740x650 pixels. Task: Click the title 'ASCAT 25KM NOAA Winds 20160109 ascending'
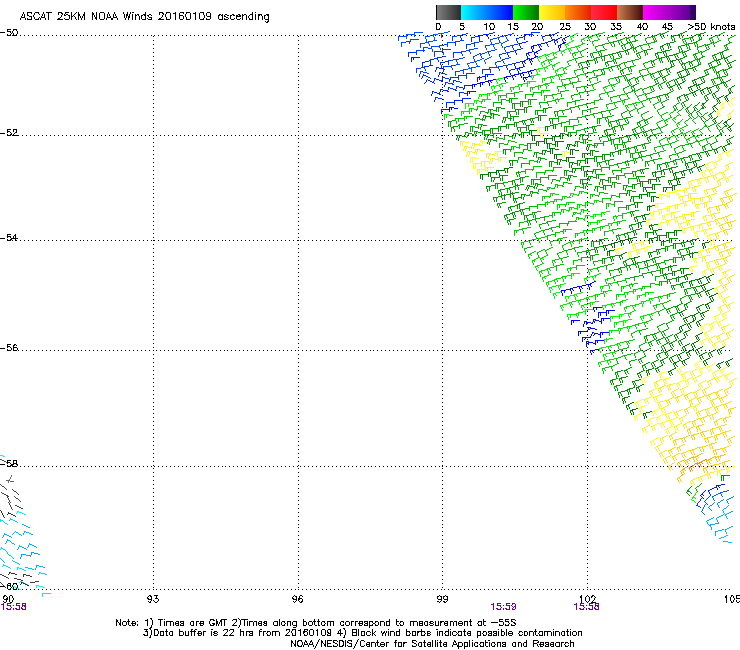144,17
